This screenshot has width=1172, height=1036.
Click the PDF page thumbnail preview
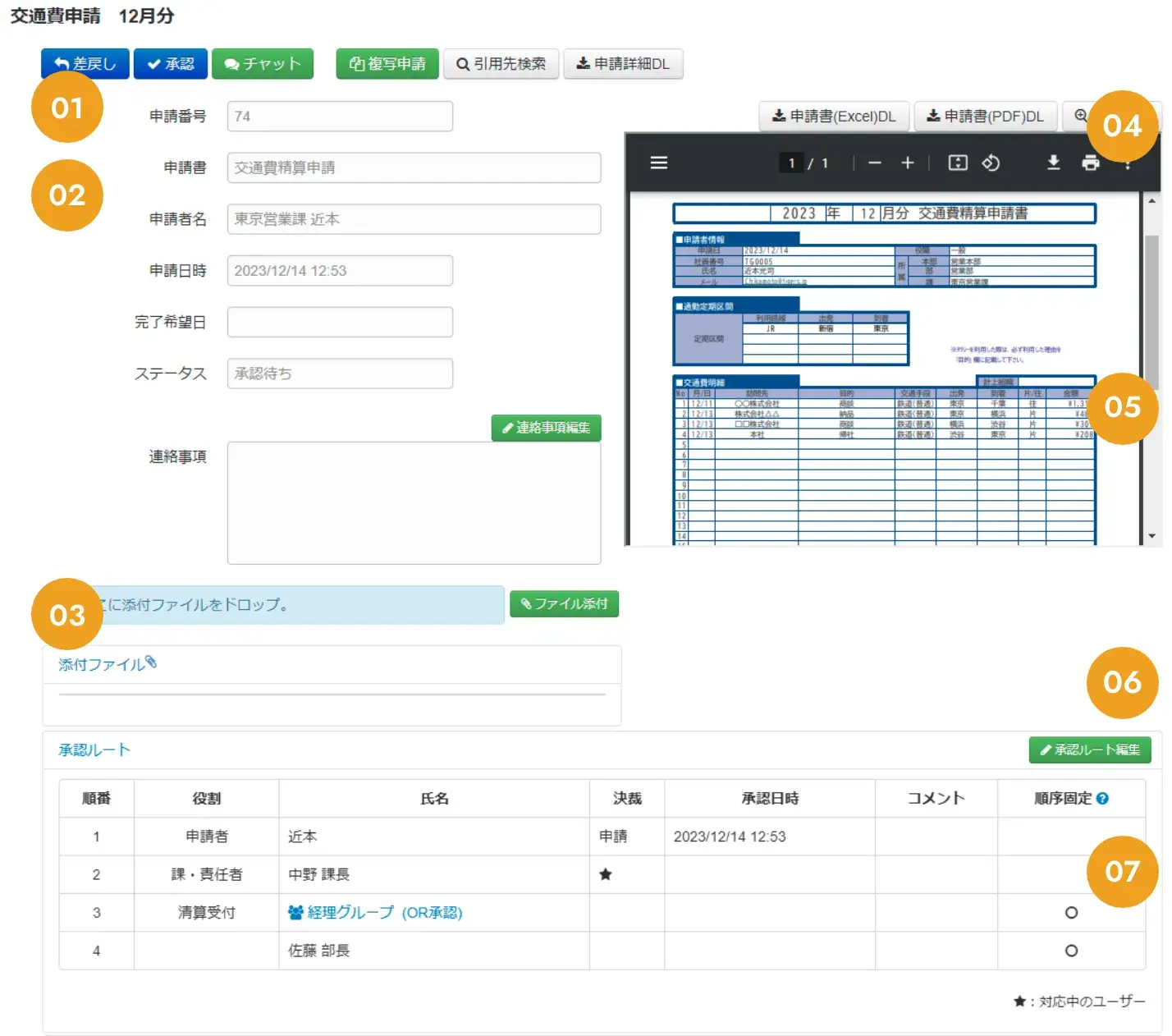point(885,369)
